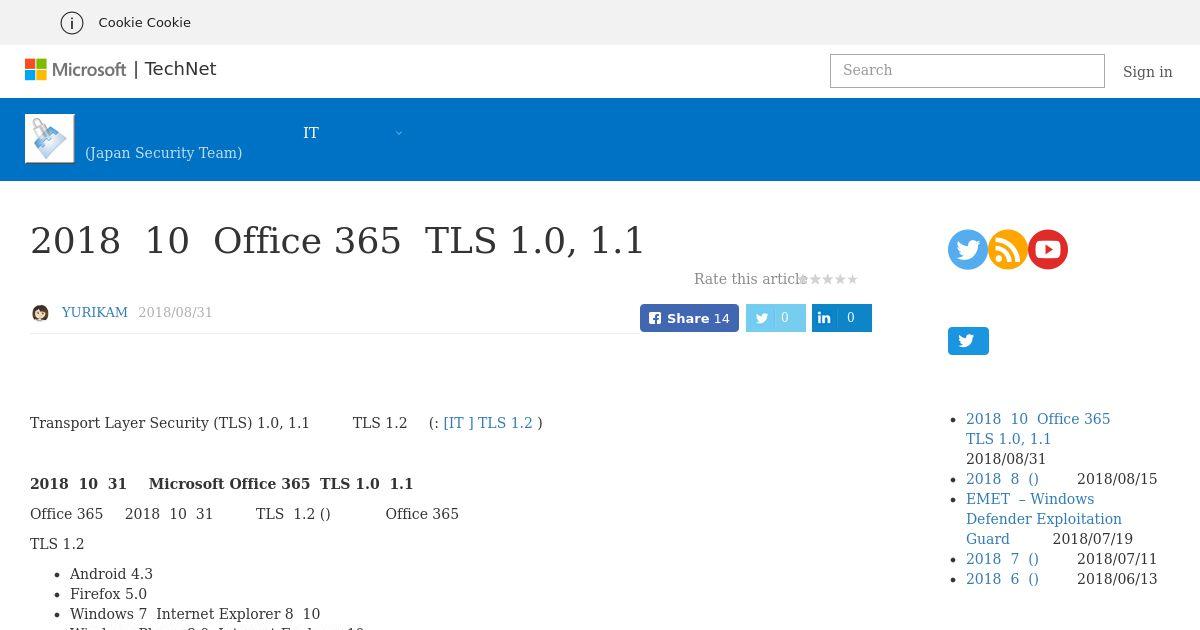Viewport: 1200px width, 630px height.
Task: Open the (Japan Security Team) blog title
Action: [x=164, y=153]
